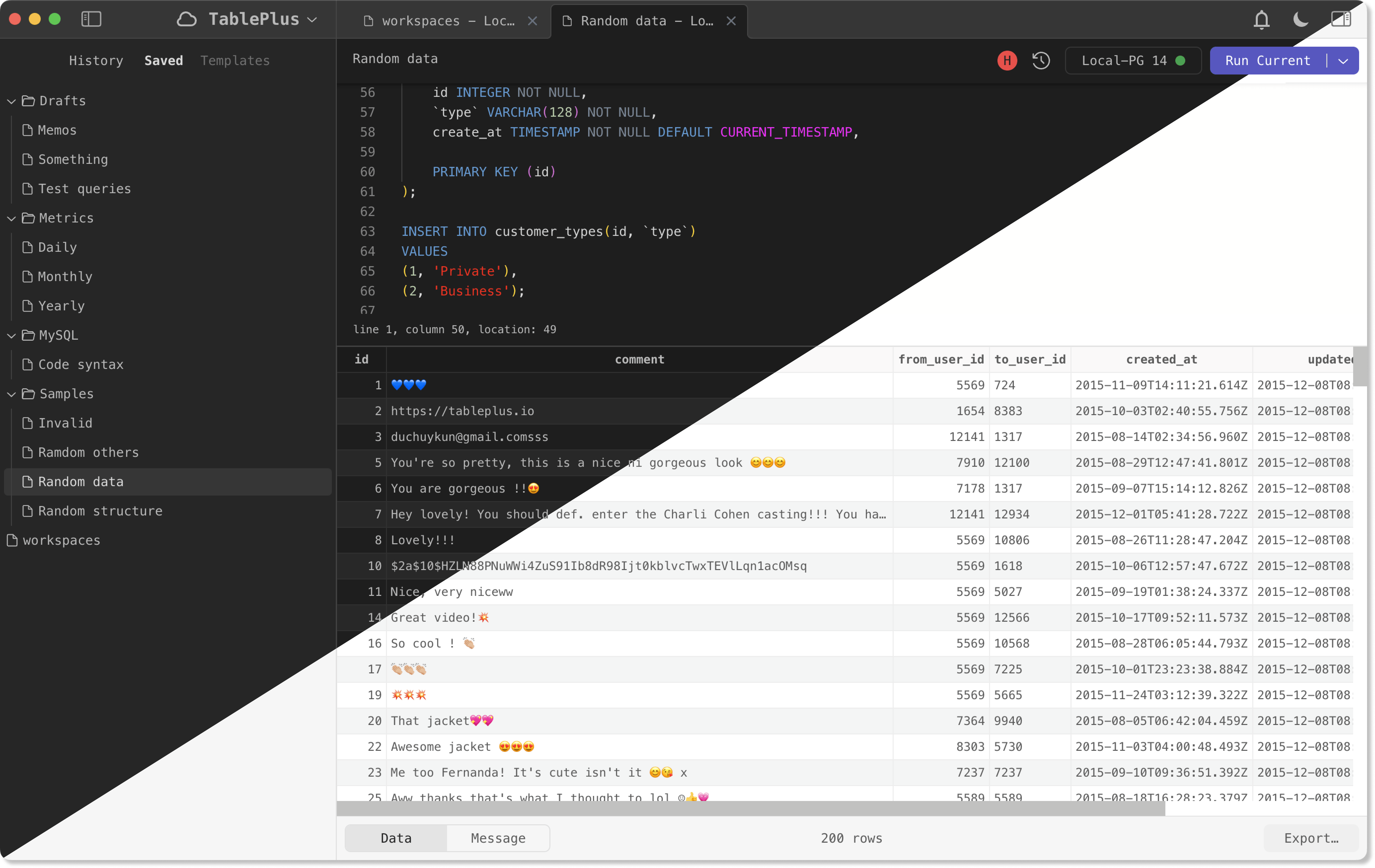Click the red H avatar badge
The width and height of the screenshot is (1375, 868).
1007,61
